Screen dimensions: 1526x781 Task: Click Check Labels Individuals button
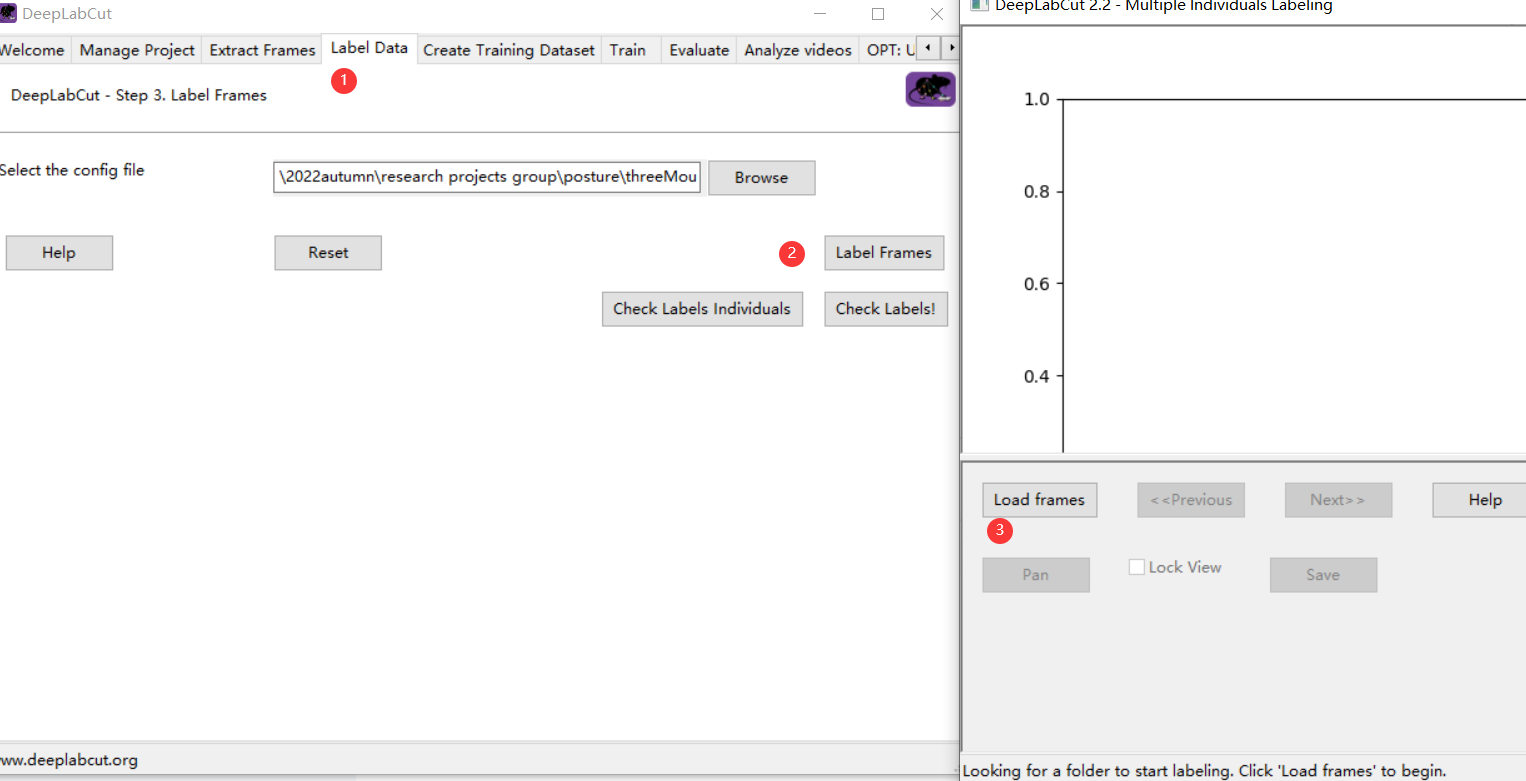tap(702, 309)
